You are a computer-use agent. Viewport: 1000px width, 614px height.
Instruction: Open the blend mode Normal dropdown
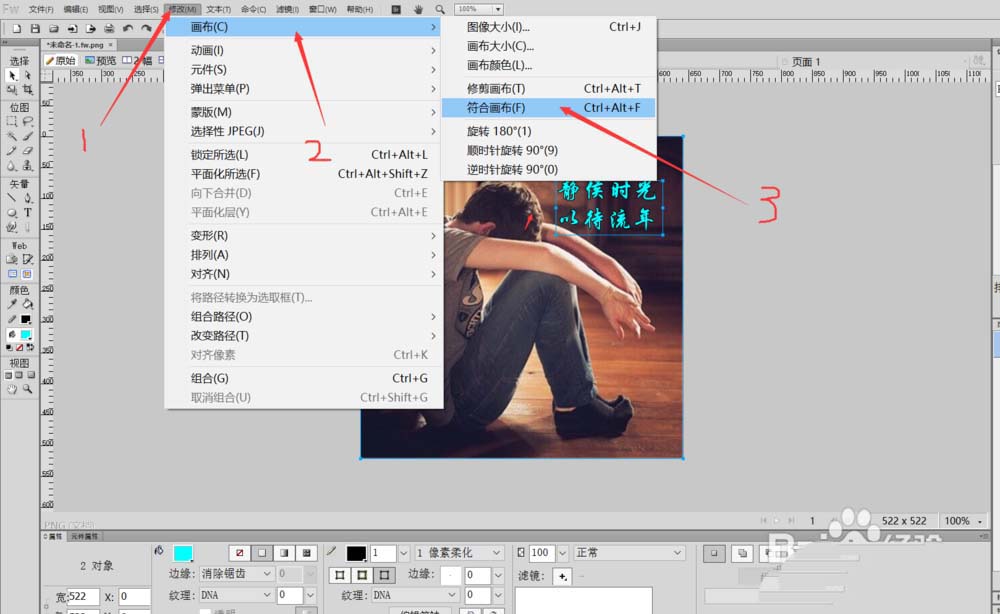coord(628,553)
